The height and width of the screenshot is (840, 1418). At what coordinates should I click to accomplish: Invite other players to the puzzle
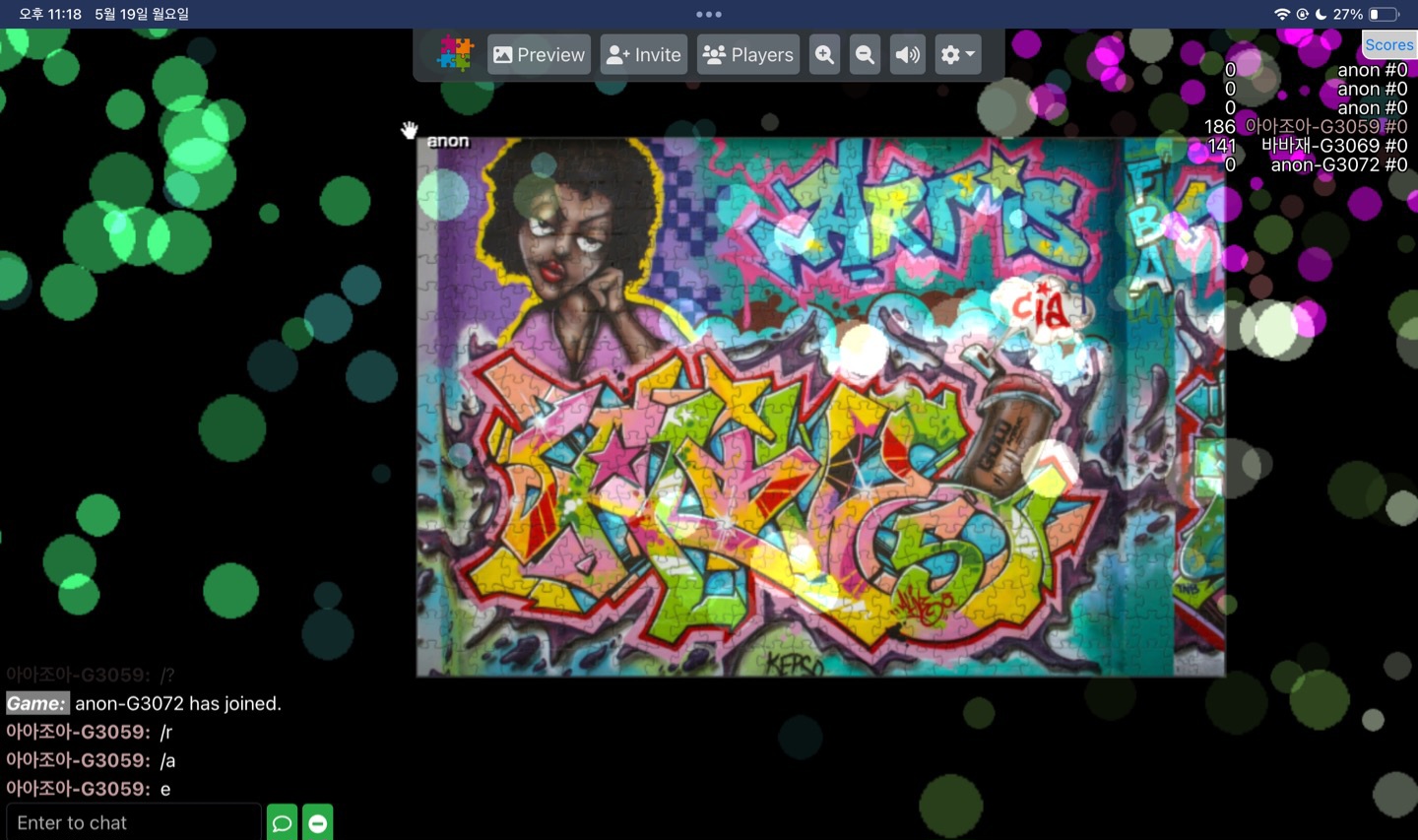pos(644,55)
